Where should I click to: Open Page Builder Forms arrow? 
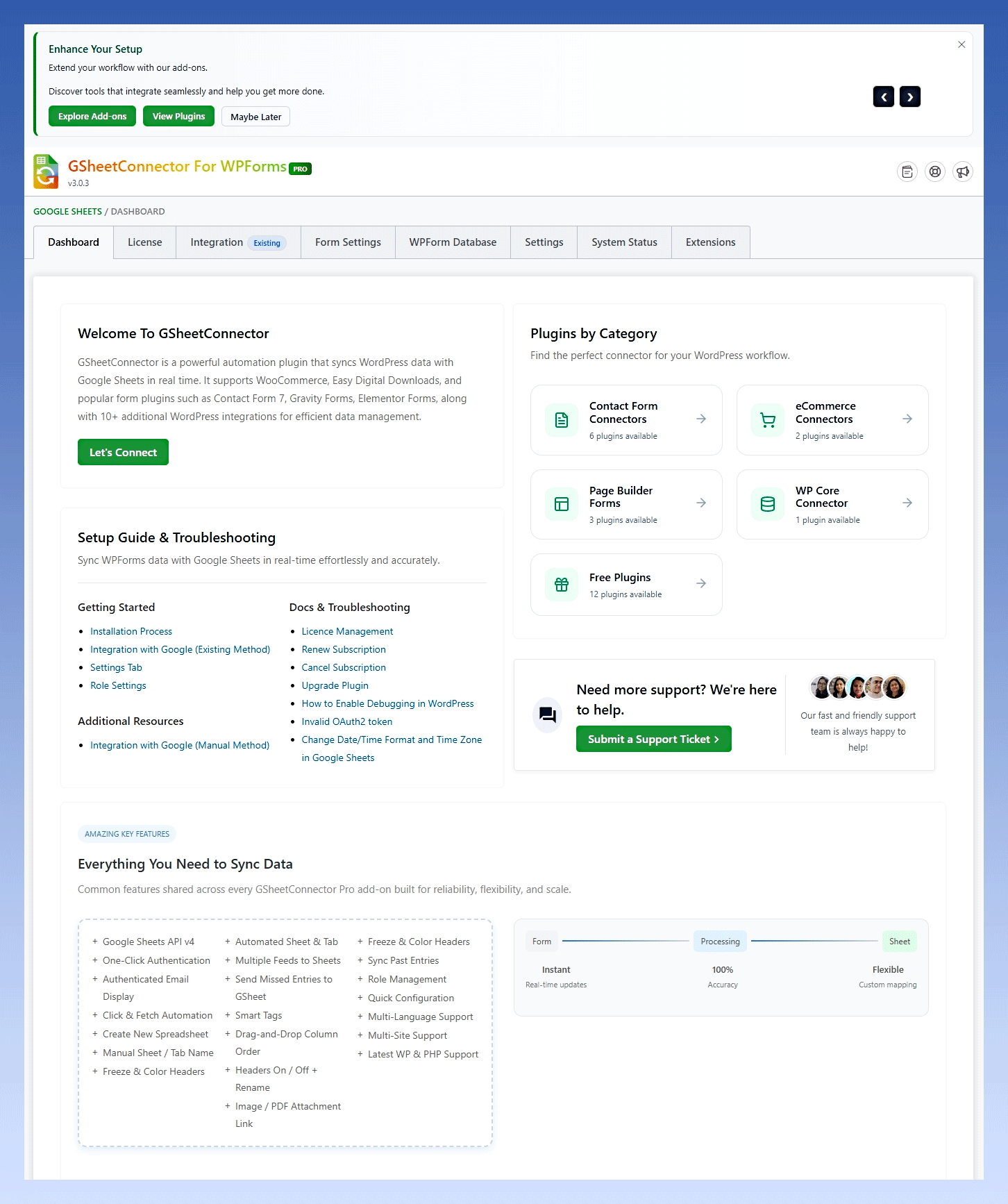point(701,503)
